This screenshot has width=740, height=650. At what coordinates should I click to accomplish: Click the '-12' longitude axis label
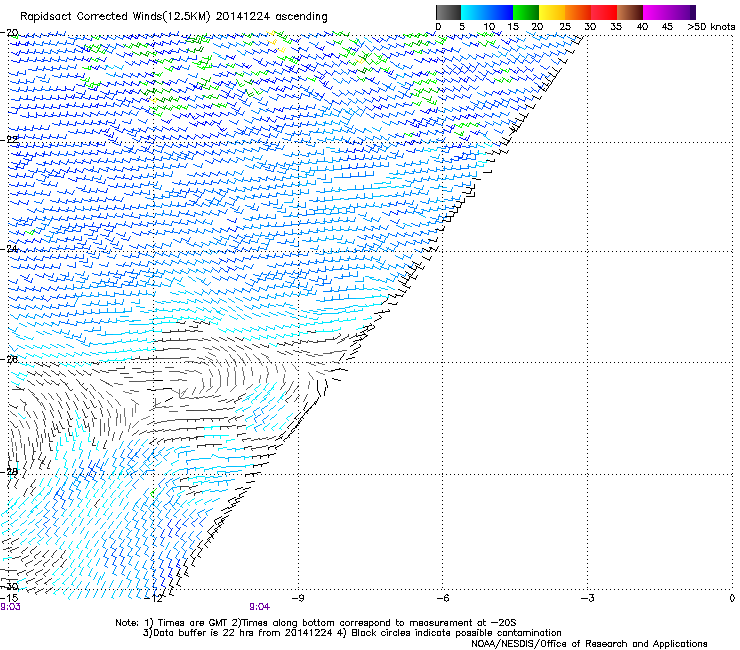click(x=154, y=598)
